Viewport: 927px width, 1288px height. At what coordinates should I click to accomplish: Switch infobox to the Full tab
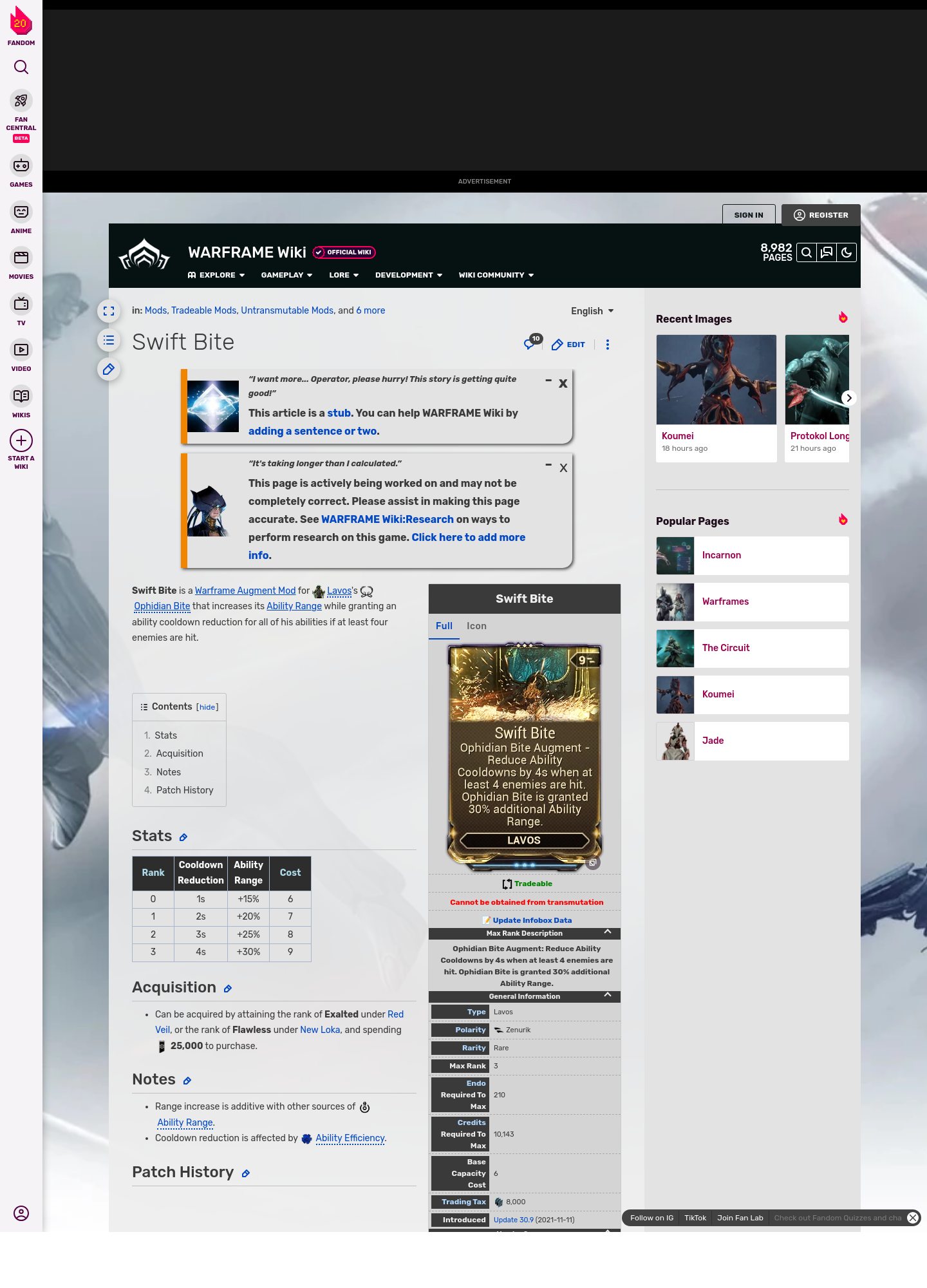[x=444, y=626]
